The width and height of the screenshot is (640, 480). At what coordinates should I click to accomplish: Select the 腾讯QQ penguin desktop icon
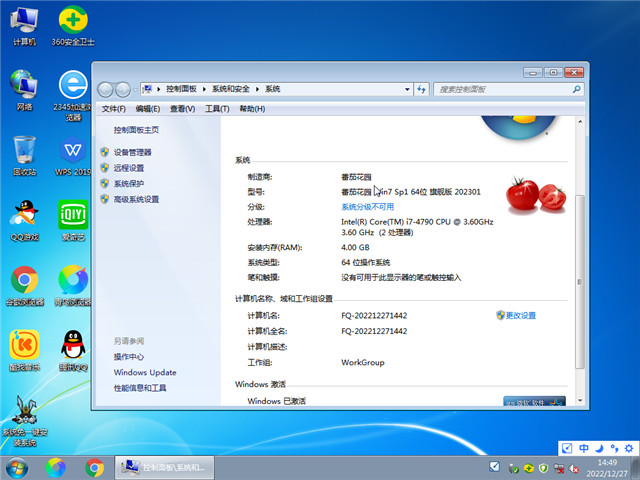73,350
